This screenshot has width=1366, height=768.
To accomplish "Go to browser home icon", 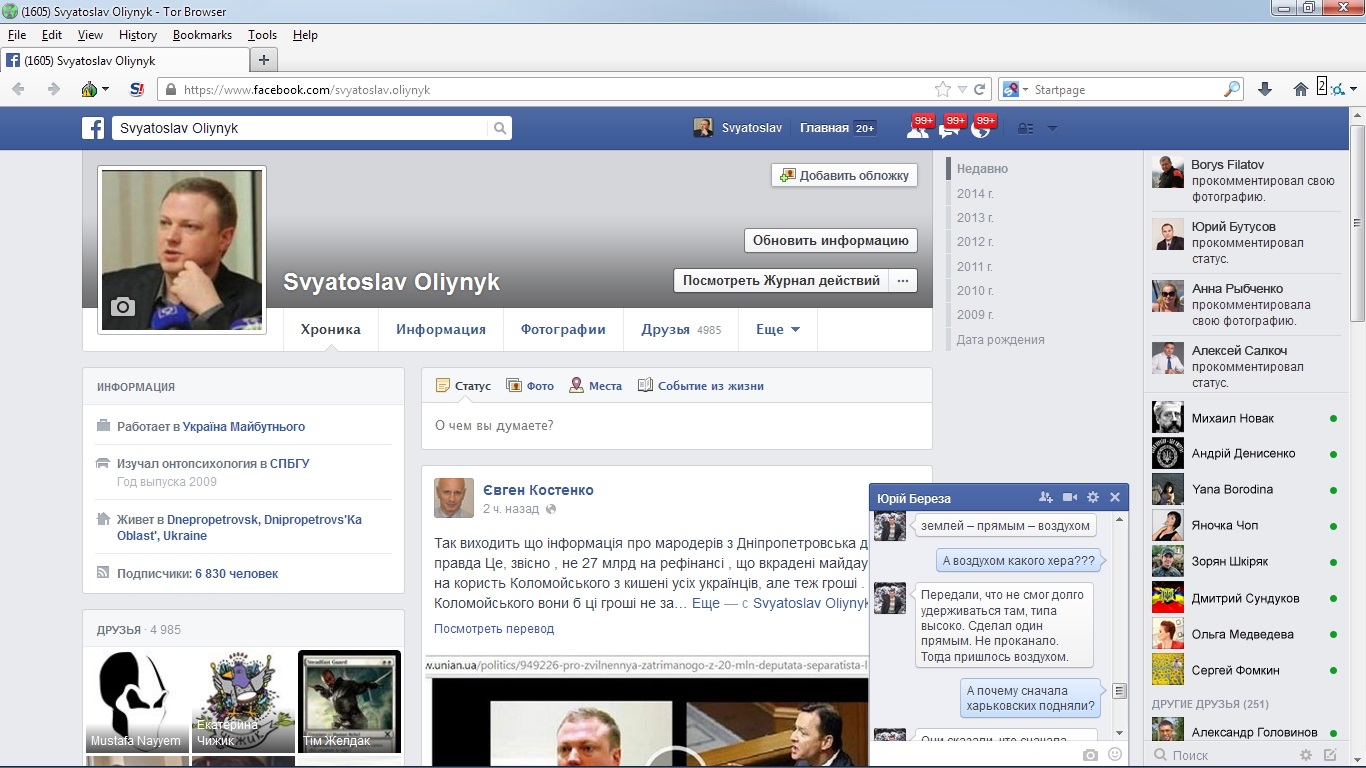I will tap(1300, 89).
